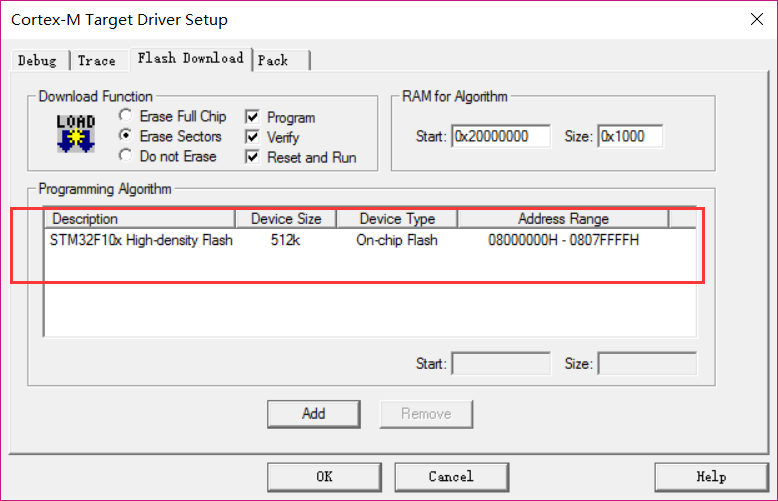Click the Programming Algorithm Start field
Viewport: 778px width, 501px height.
click(x=501, y=364)
